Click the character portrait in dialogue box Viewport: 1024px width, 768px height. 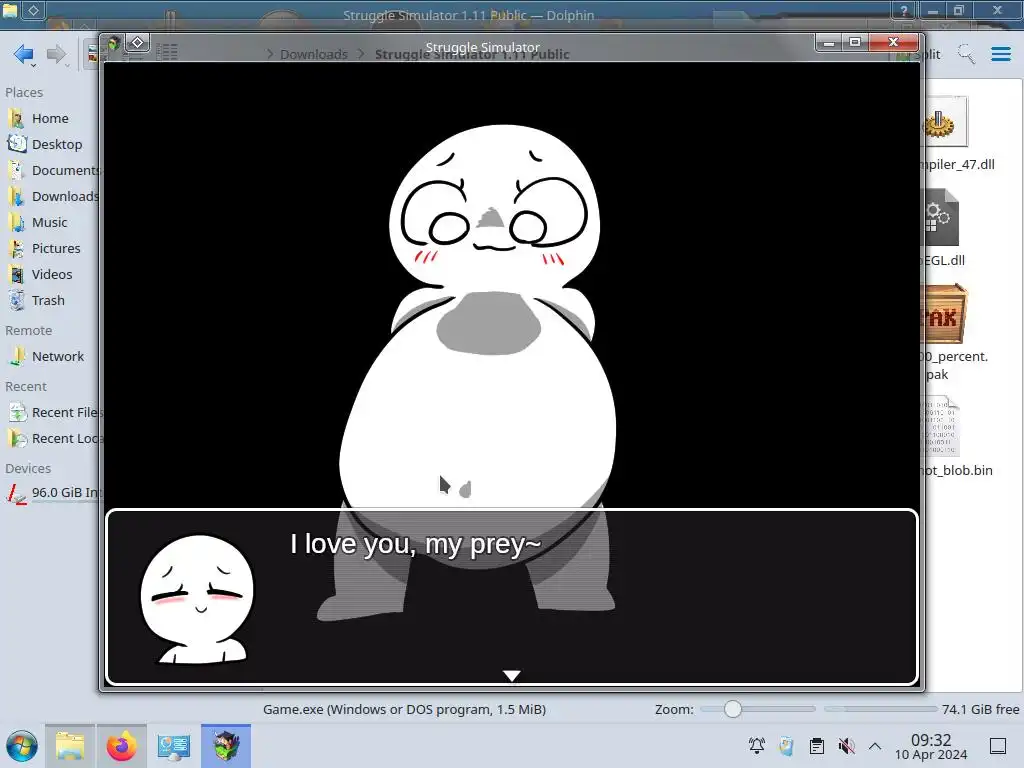coord(197,600)
